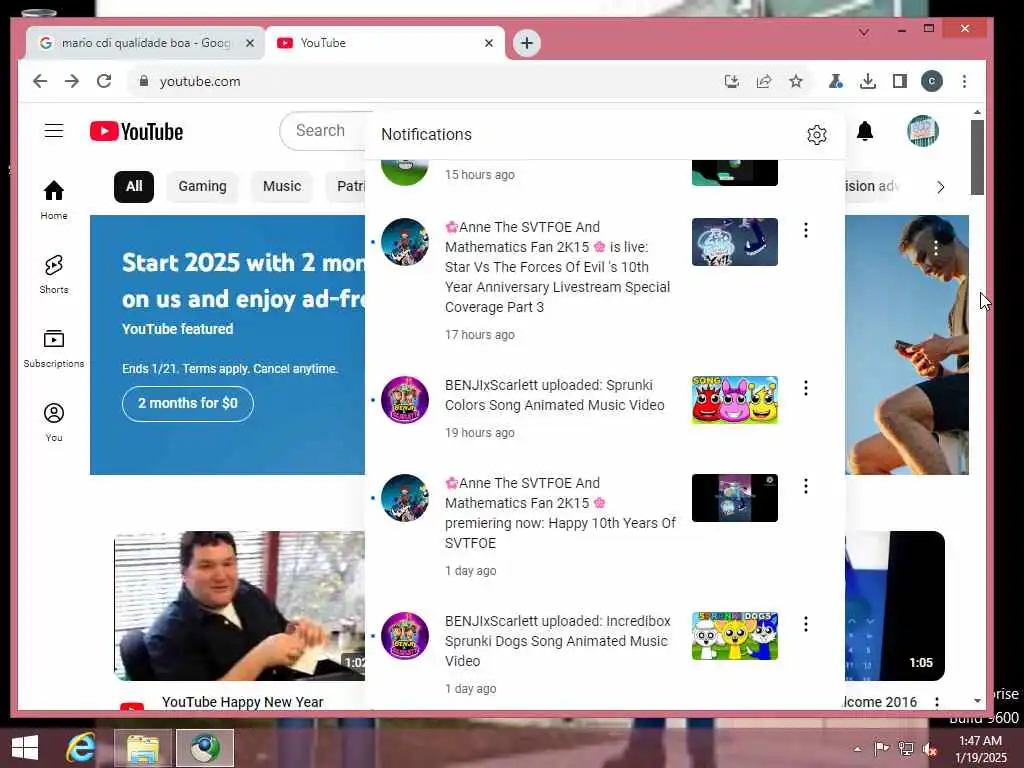
Task: Share this page from the address bar
Action: tap(763, 81)
